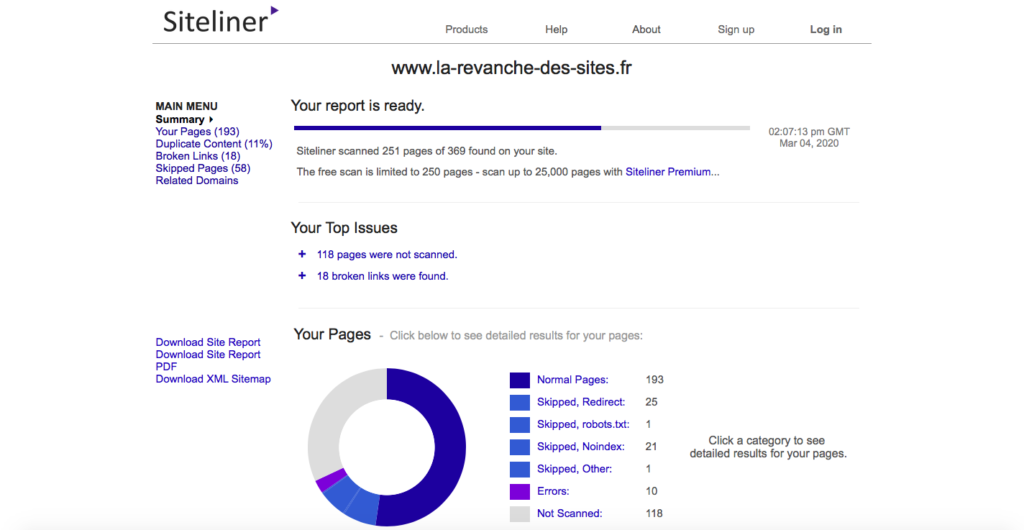Click the Skipped, robots.txt color swatch
This screenshot has height=530, width=1024.
(520, 424)
